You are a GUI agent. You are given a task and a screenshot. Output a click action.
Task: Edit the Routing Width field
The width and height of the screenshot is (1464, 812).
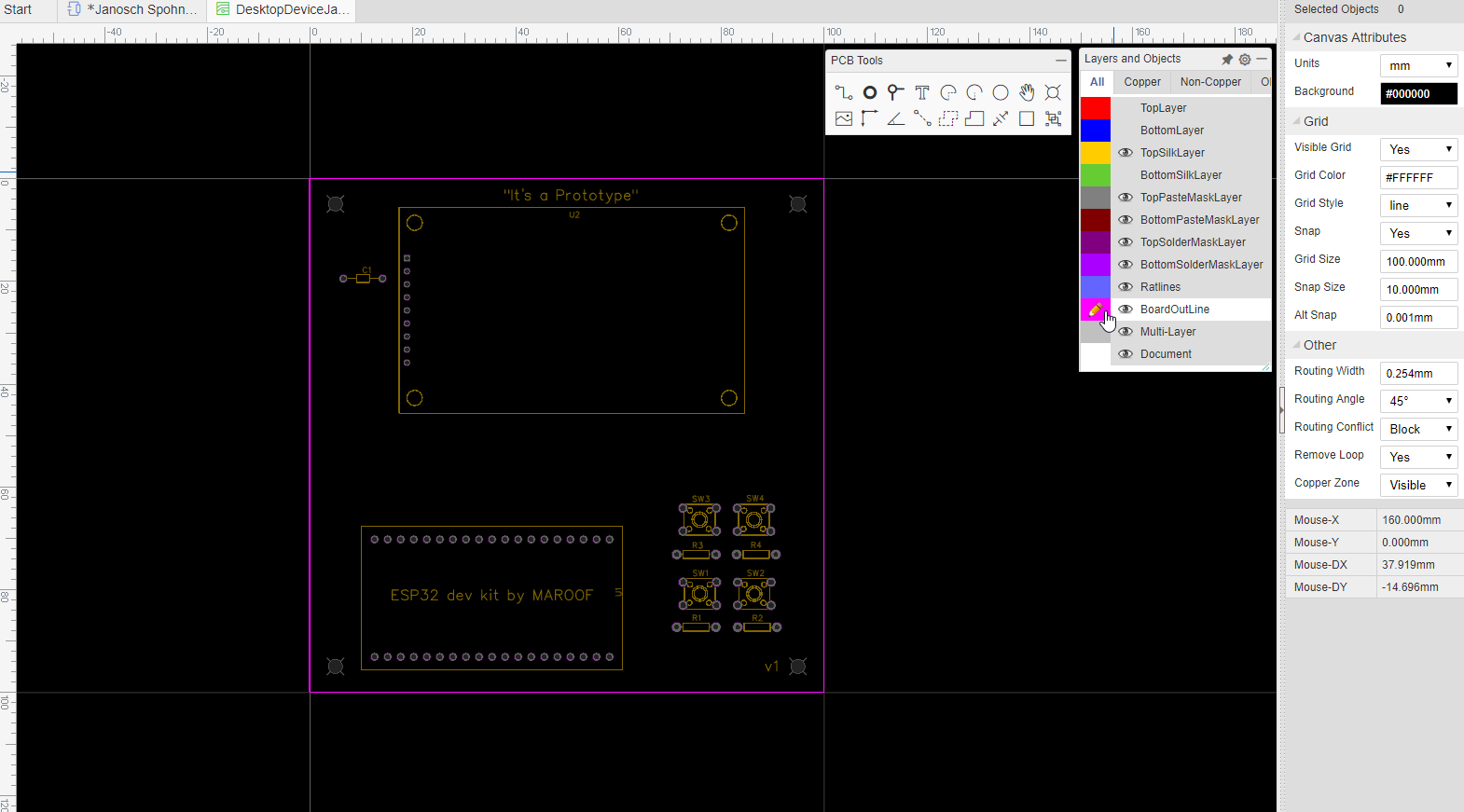pos(1418,373)
